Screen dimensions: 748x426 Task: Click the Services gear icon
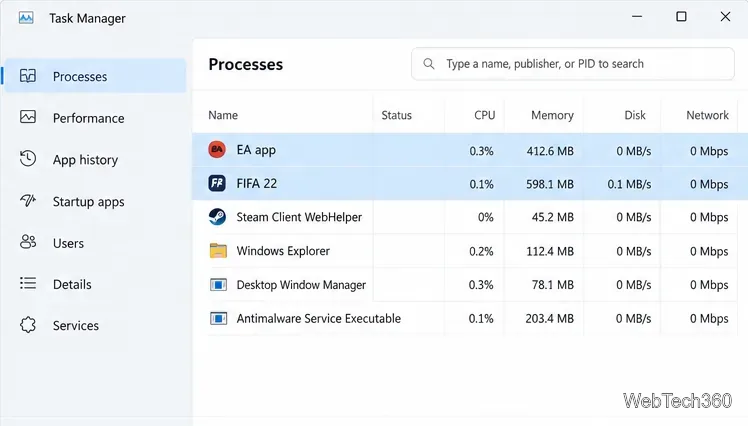click(x=28, y=325)
